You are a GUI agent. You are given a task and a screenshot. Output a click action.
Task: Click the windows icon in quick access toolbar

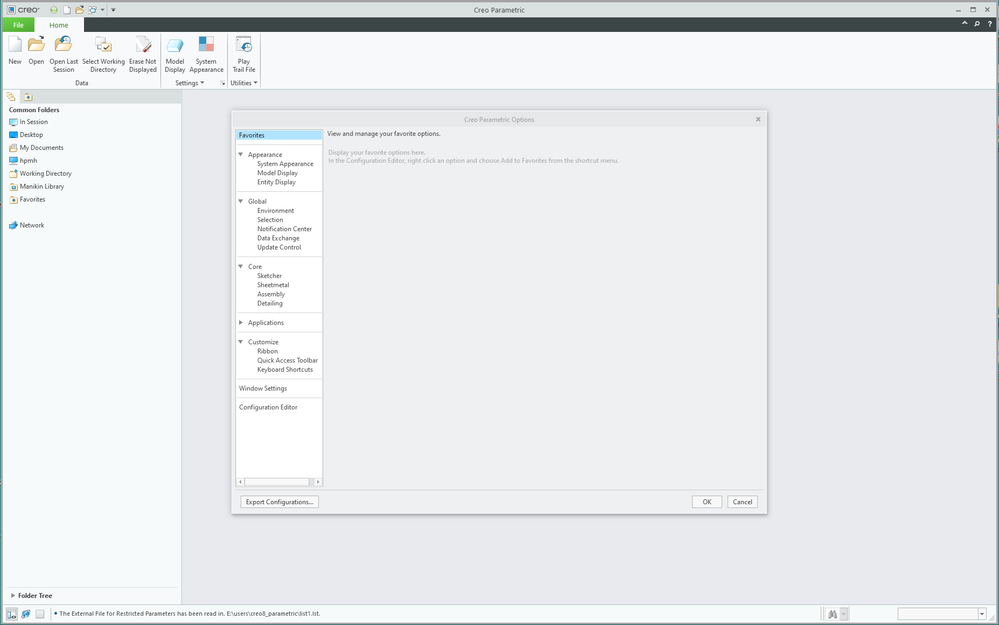[x=92, y=10]
